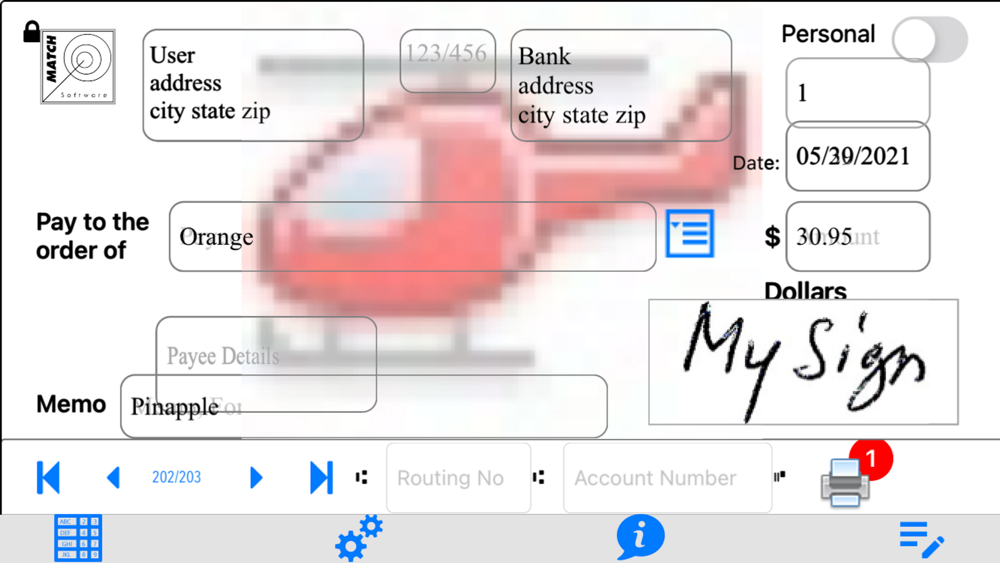The width and height of the screenshot is (1000, 563).
Task: Click the Memo label
Action: [71, 404]
